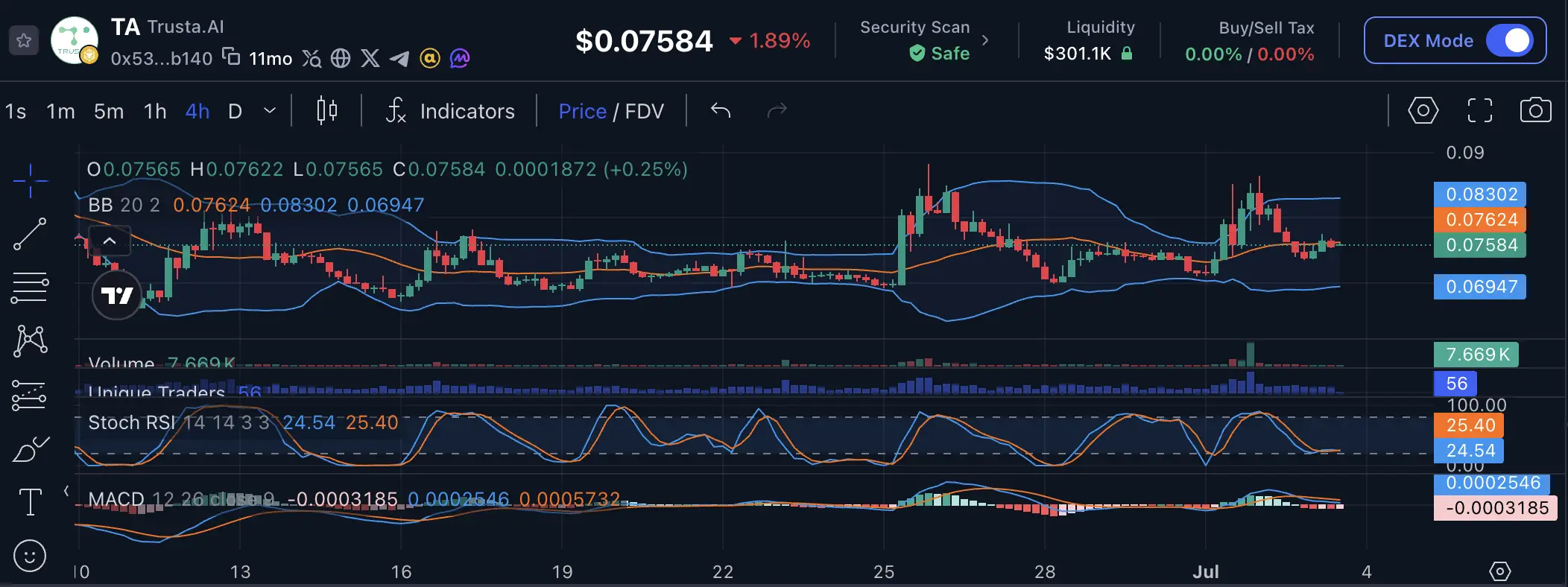Image resolution: width=1568 pixels, height=587 pixels.
Task: Take a chart snapshot camera icon
Action: coord(1535,111)
